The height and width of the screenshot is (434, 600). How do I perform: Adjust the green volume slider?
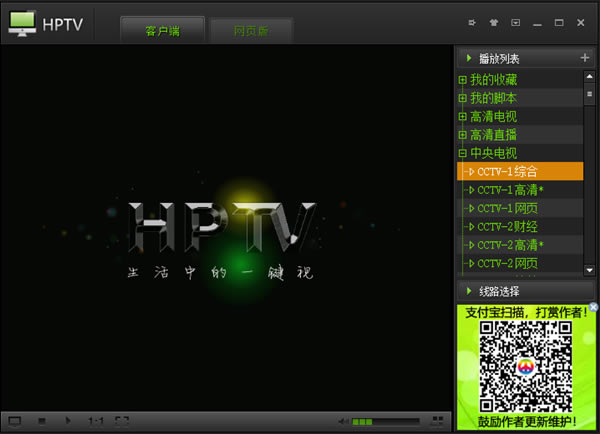[x=385, y=421]
